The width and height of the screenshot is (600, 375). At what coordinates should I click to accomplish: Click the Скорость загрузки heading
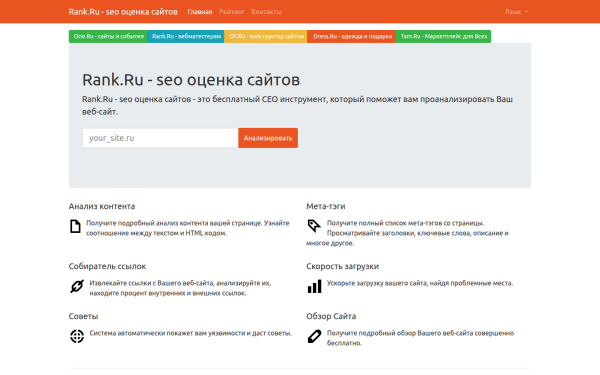[x=342, y=266]
